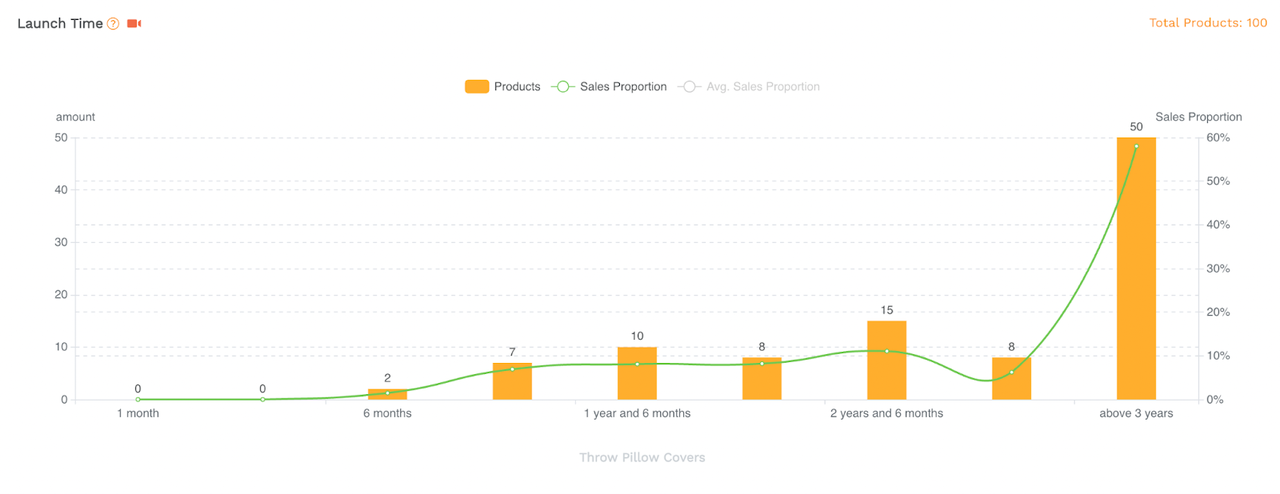Click the line point above 3 years bar

1136,146
